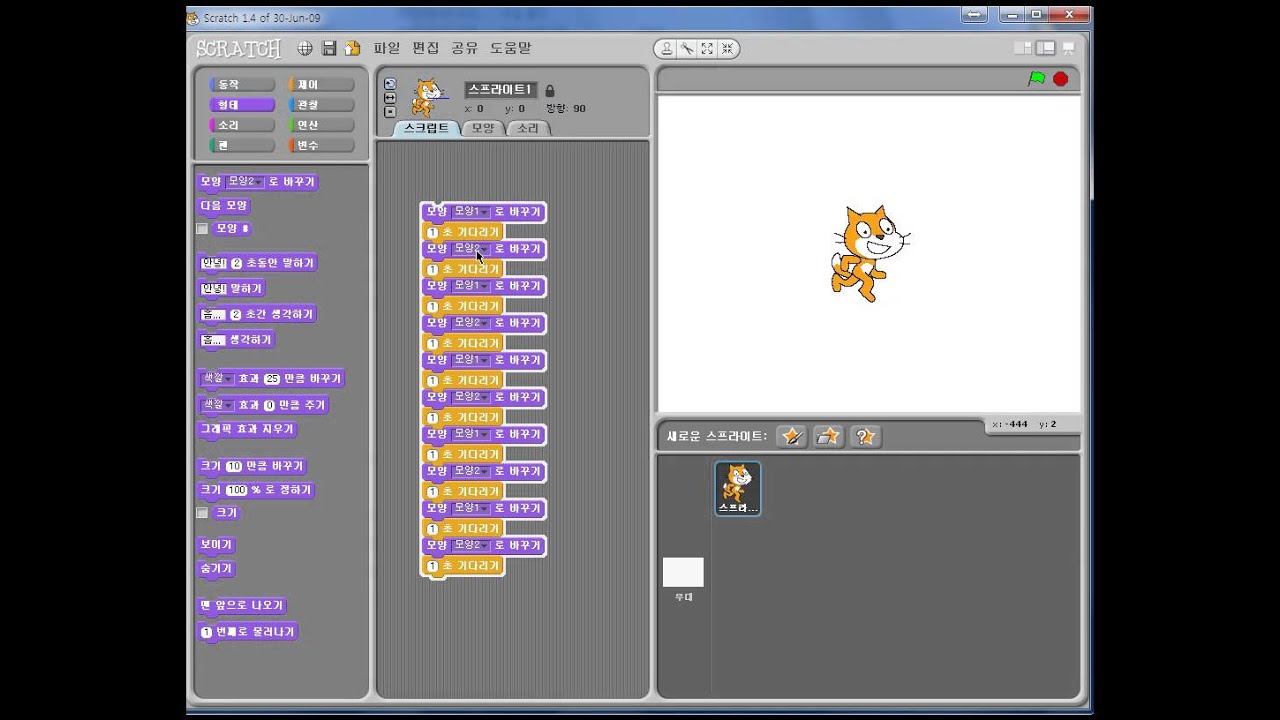Open the 파일 menu
Screen dimensions: 1280x720
coord(386,48)
